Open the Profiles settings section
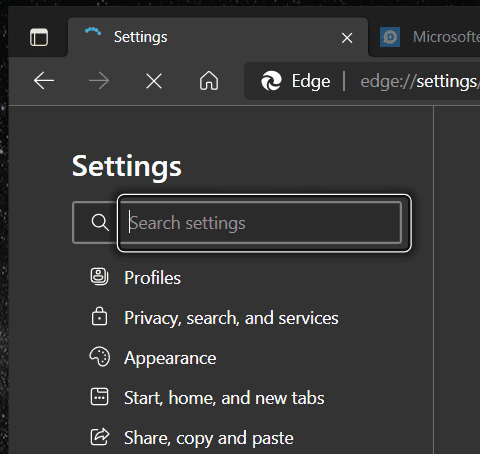 coord(152,277)
